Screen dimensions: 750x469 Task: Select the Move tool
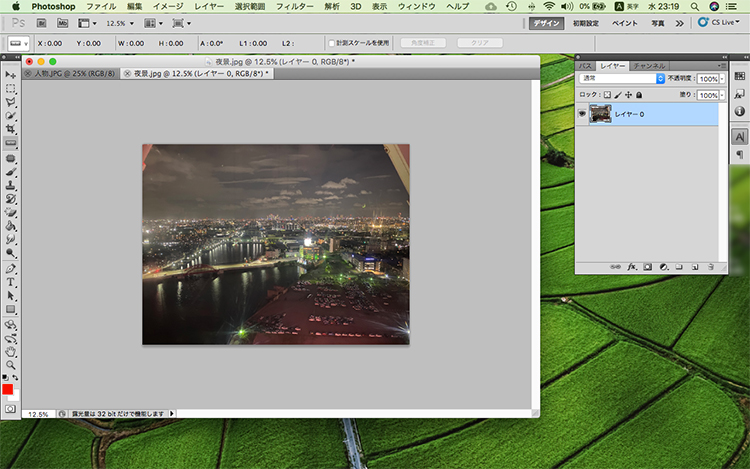pyautogui.click(x=11, y=75)
